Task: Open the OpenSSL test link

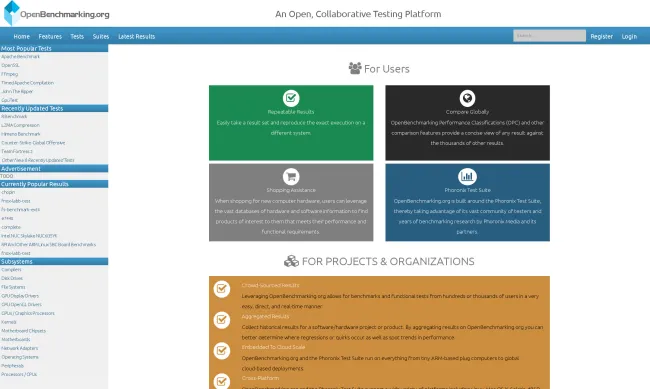Action: click(x=10, y=65)
